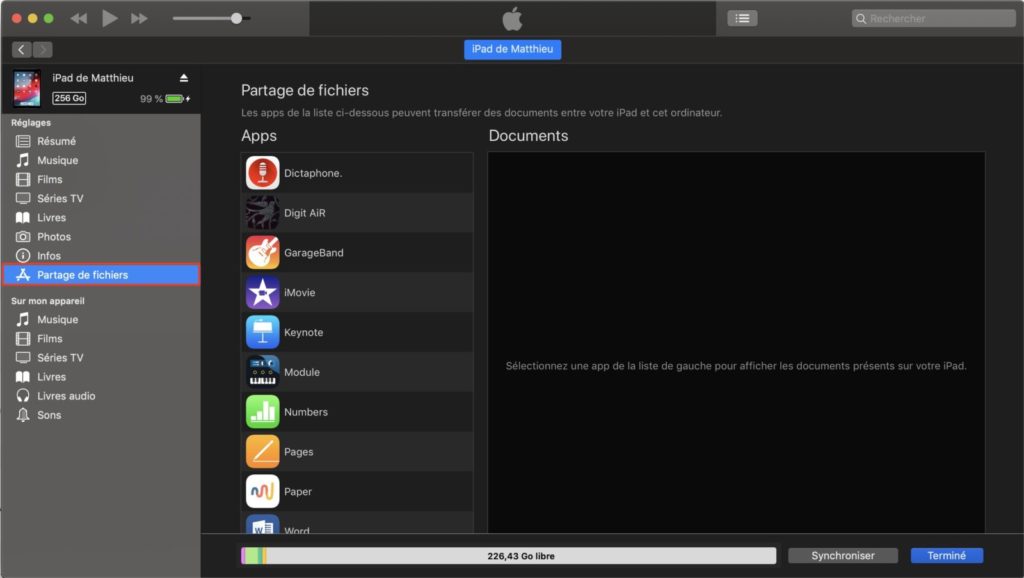
Task: Choose the Paper app icon
Action: coord(262,491)
